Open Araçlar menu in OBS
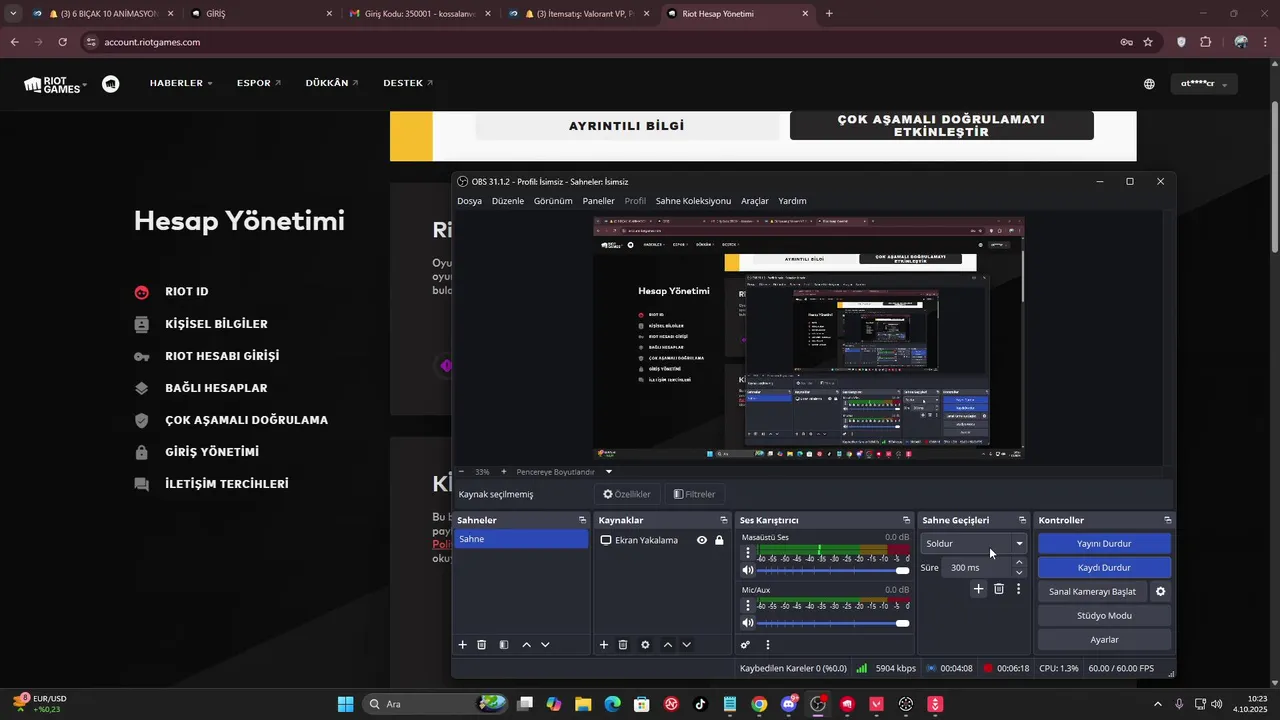 tap(755, 201)
